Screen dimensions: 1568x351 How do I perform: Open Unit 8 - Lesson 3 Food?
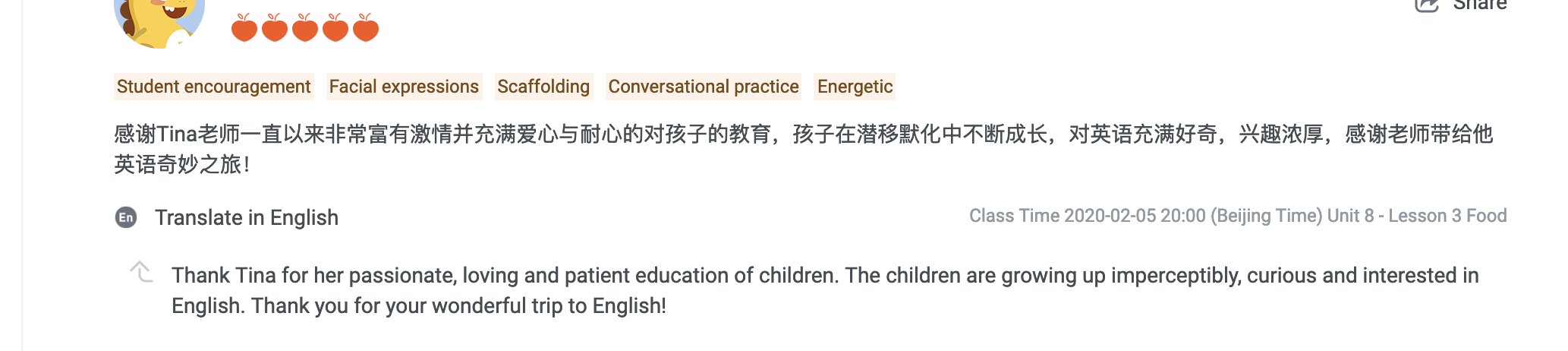[x=1417, y=217]
